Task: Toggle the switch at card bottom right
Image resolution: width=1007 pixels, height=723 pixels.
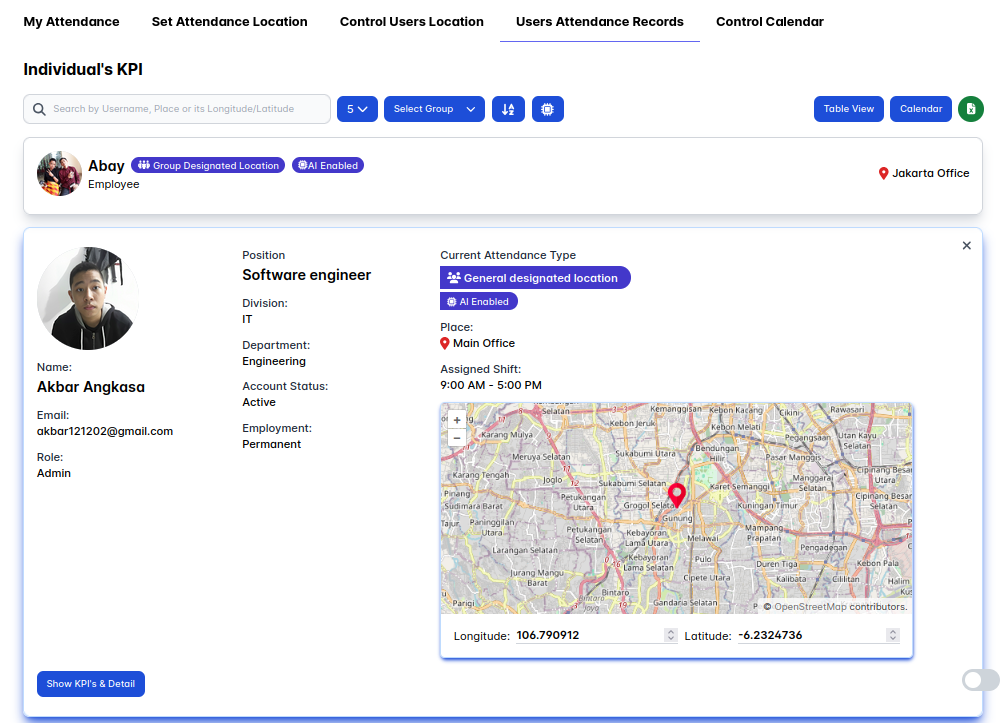Action: (x=980, y=680)
